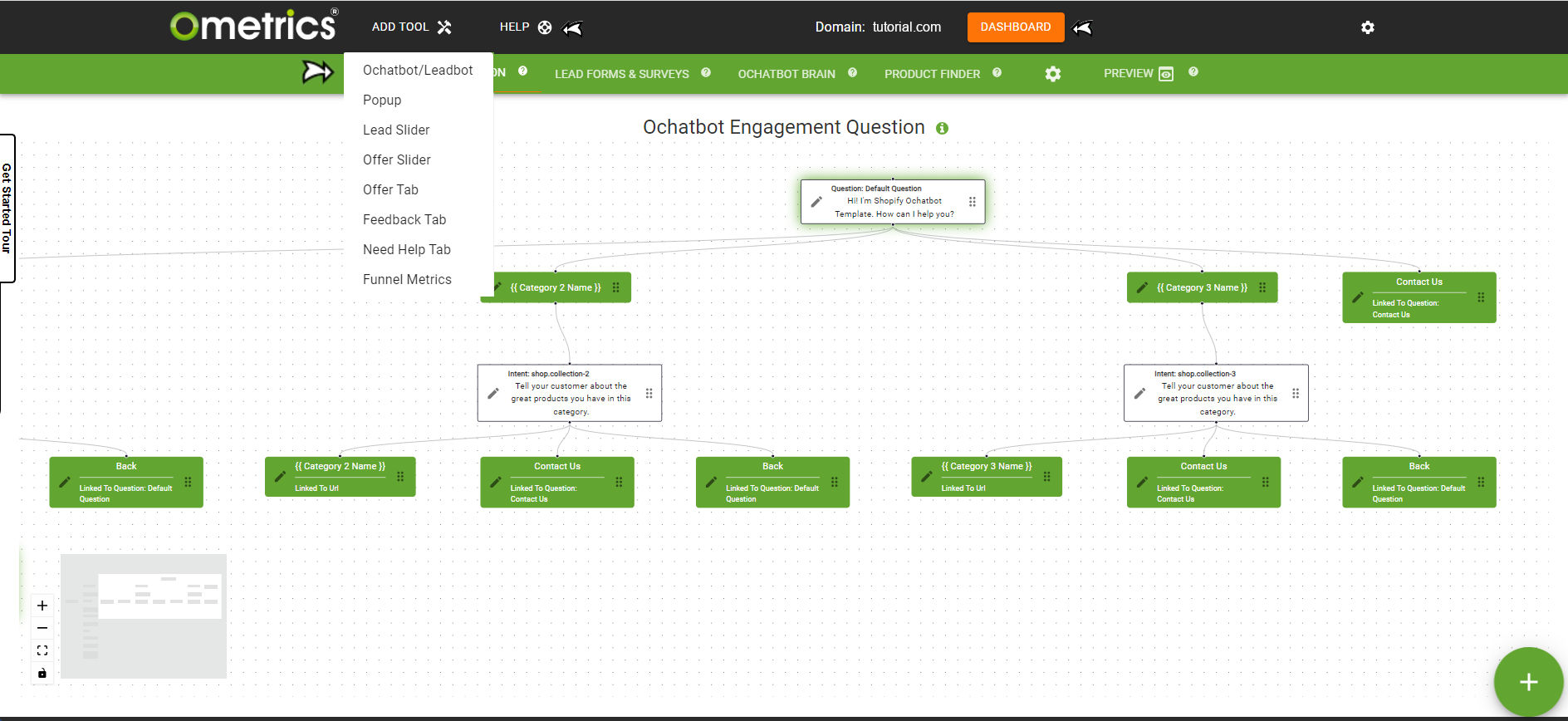Open the PREVIEW tab
This screenshot has height=721, width=1568.
pos(1138,73)
